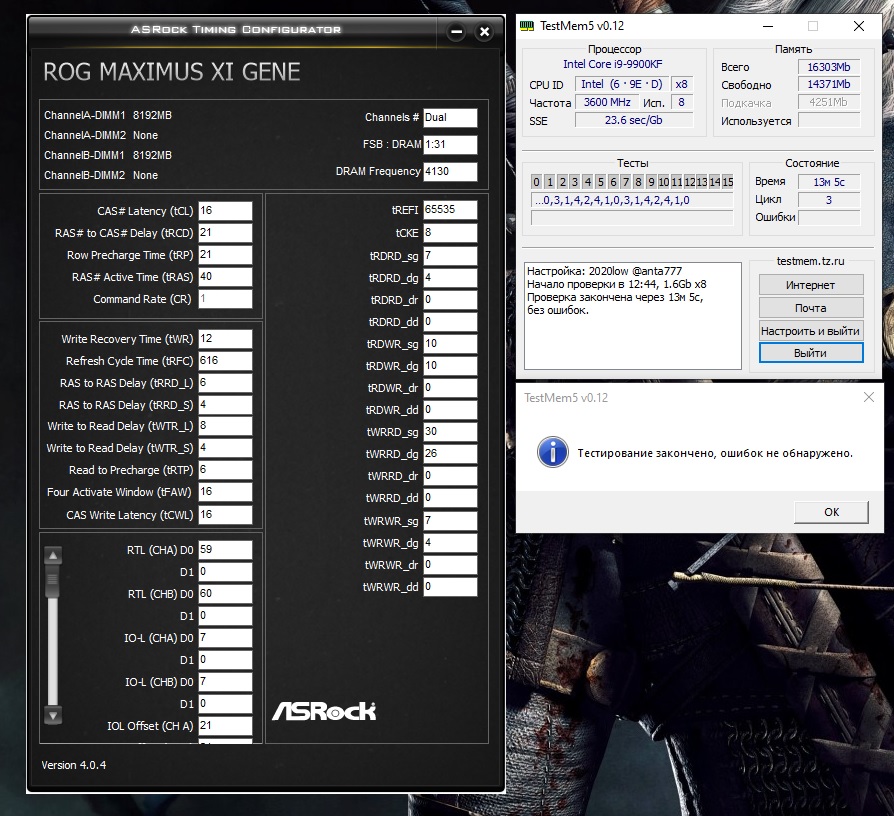Click scrollbar down arrow in RTL panel
894x816 pixels.
click(x=53, y=715)
